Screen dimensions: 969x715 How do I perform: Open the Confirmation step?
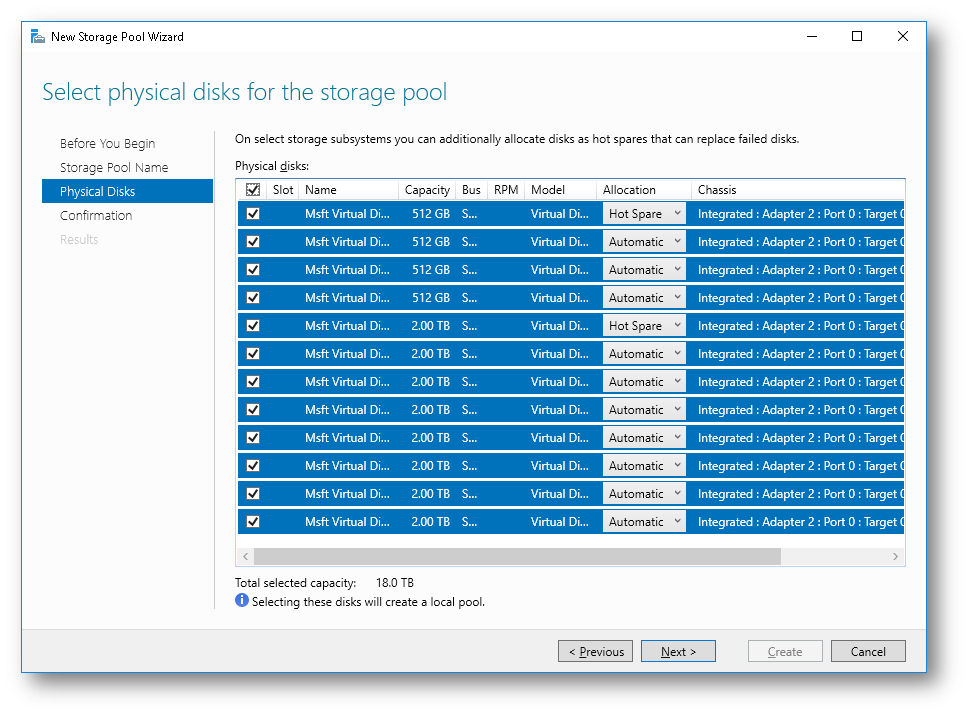point(96,216)
